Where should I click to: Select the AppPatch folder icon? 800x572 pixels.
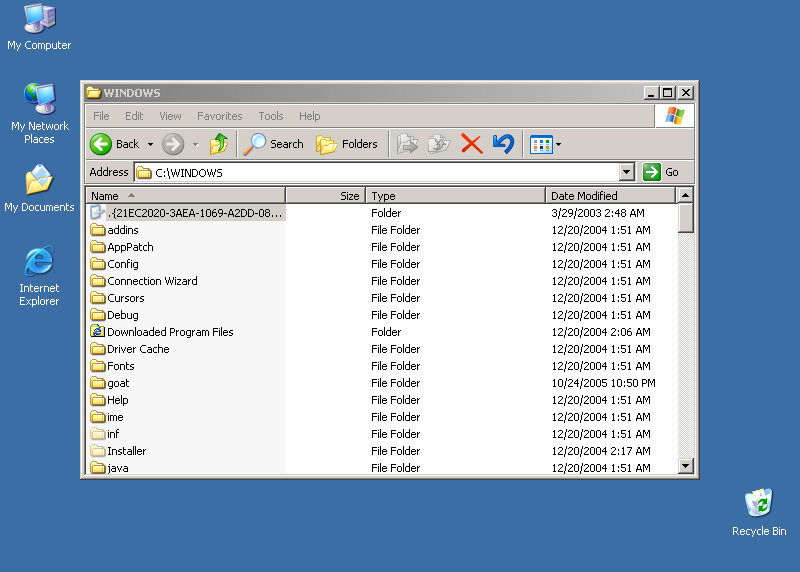pos(97,247)
